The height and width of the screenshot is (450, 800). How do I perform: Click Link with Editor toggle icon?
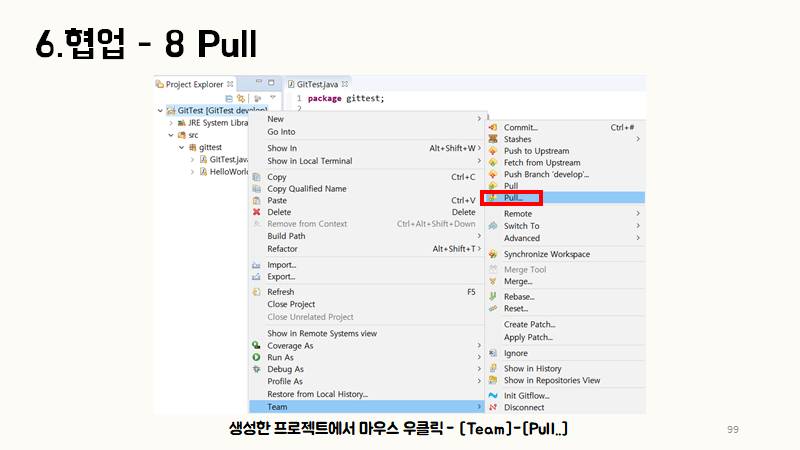240,98
